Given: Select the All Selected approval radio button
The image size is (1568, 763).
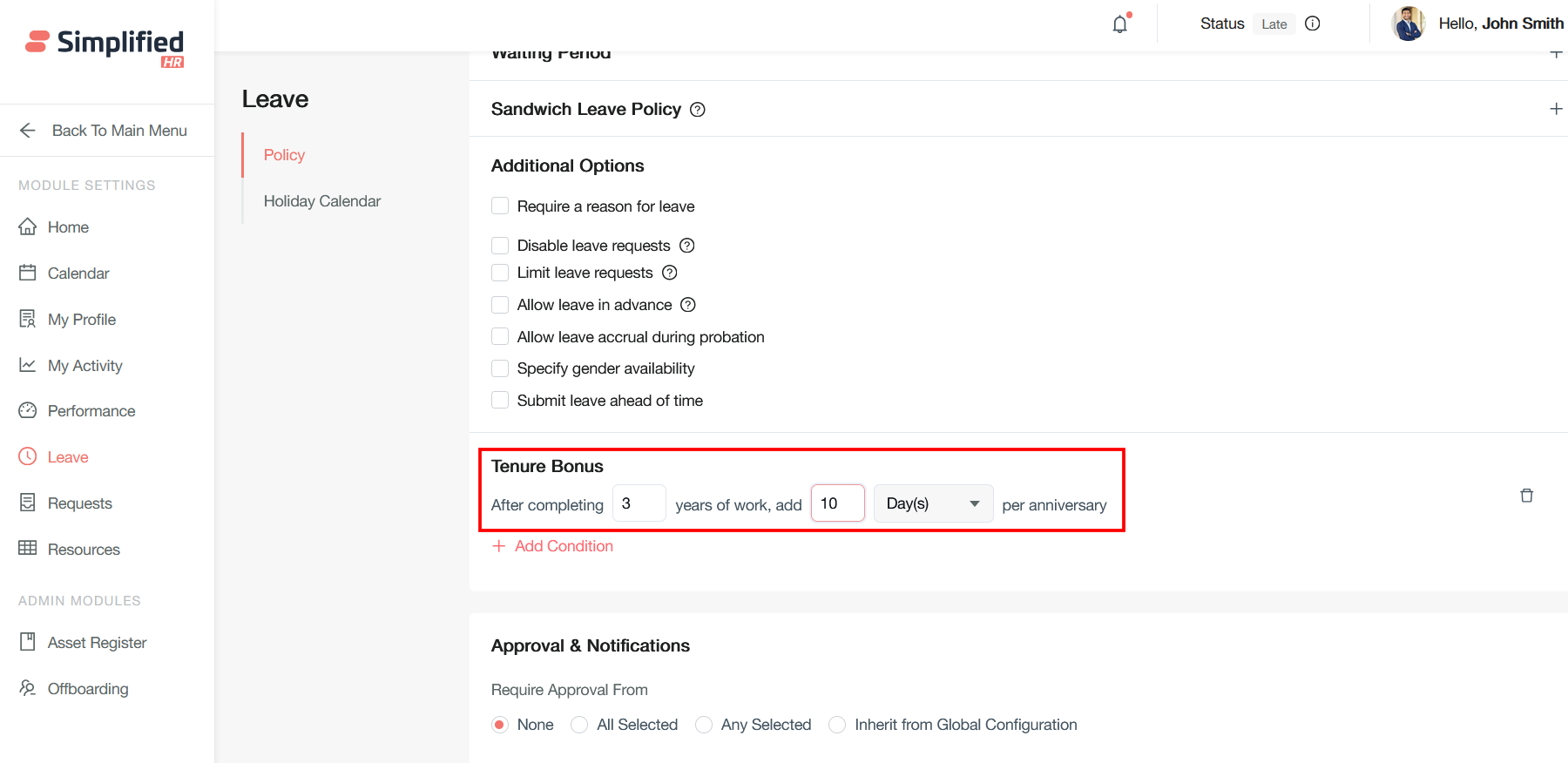Looking at the screenshot, I should pos(579,725).
